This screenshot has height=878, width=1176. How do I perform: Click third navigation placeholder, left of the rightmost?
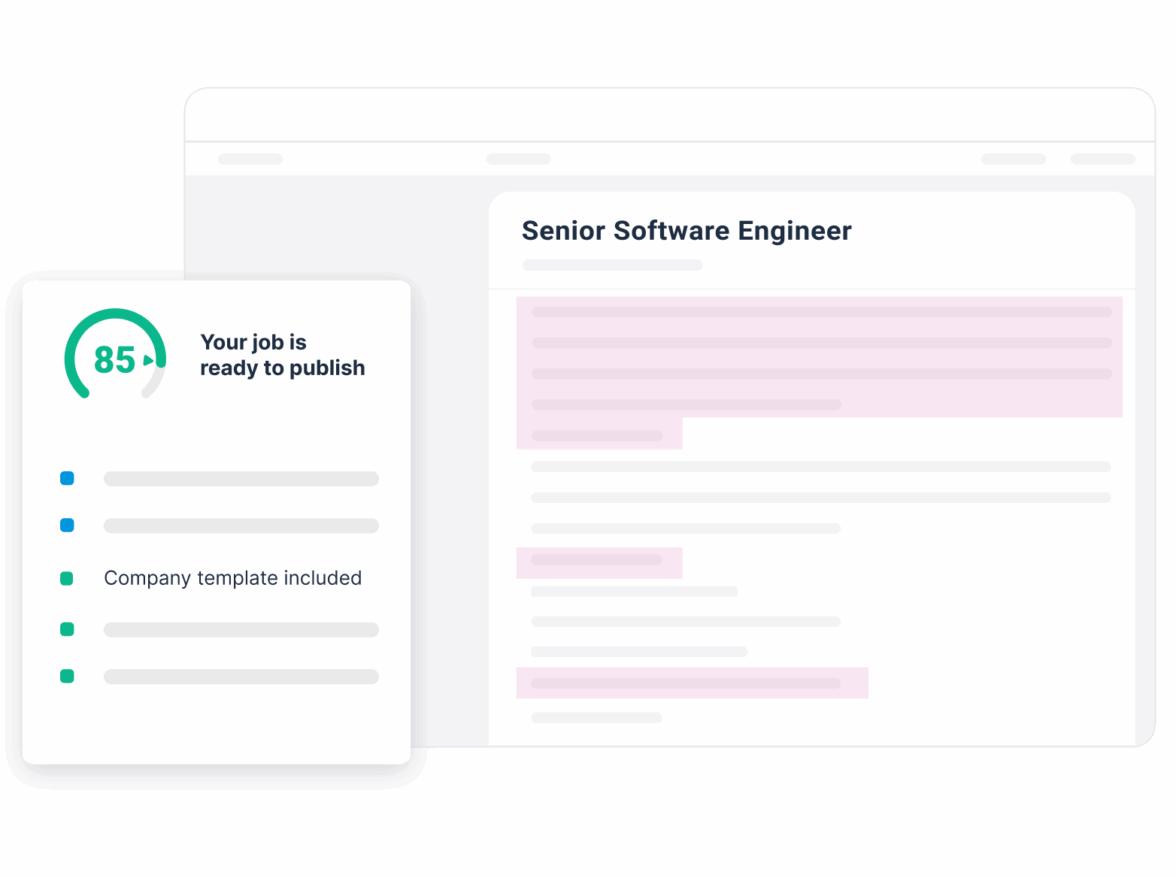click(x=1013, y=159)
